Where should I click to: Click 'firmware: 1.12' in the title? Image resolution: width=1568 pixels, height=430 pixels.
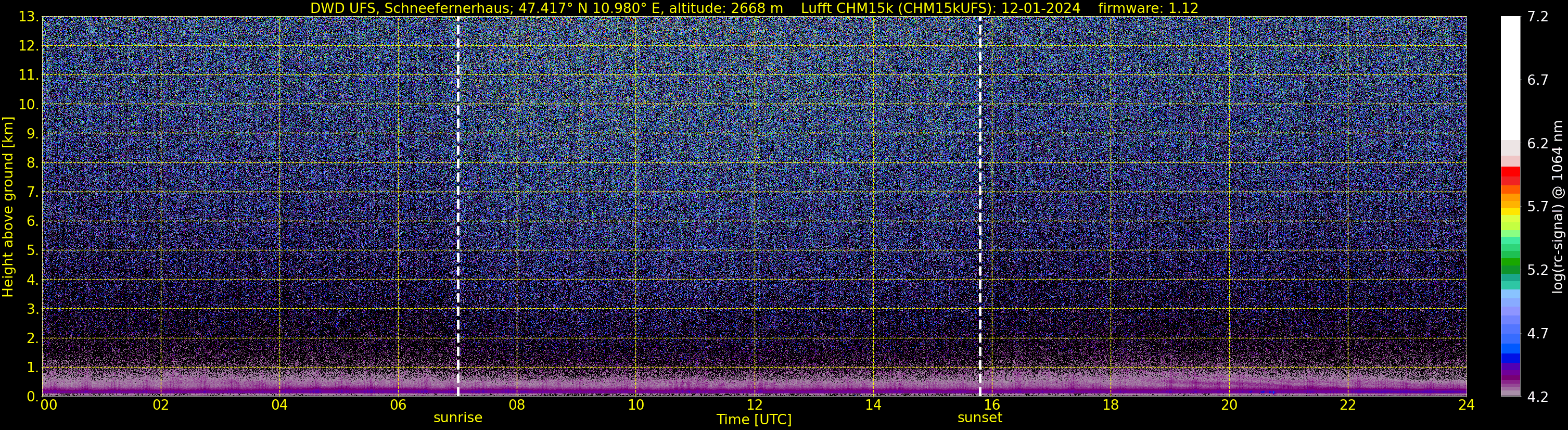tap(1148, 8)
